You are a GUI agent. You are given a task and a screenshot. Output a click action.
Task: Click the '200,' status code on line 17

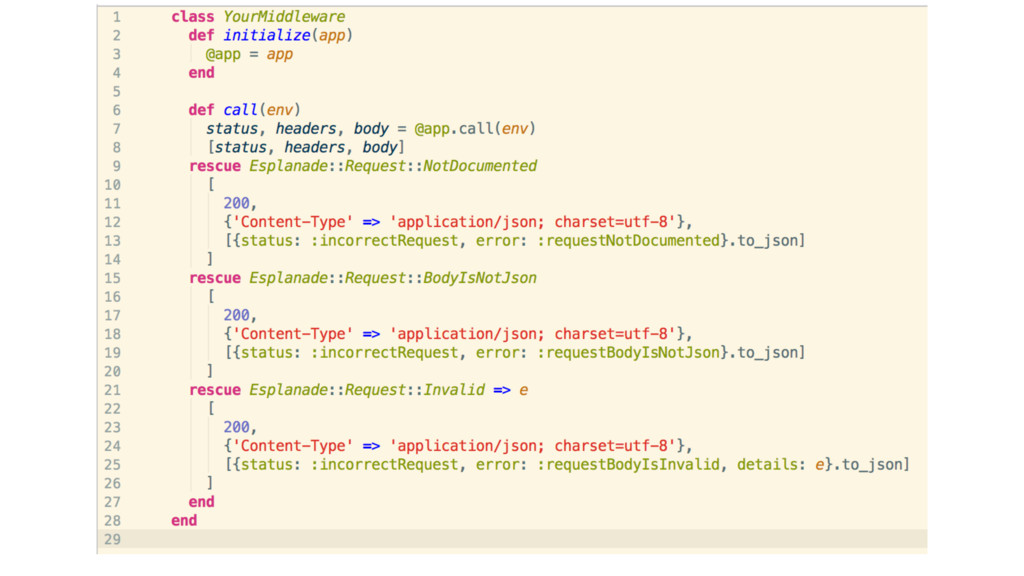click(240, 315)
